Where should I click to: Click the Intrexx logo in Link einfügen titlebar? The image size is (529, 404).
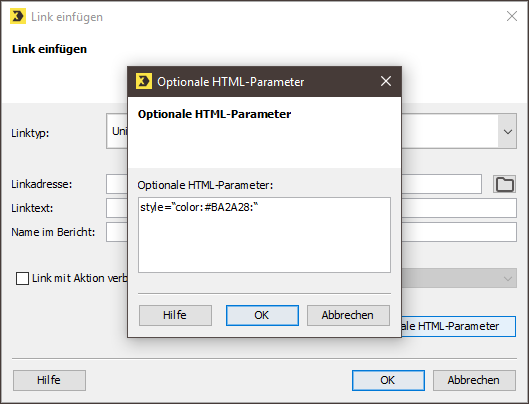(x=18, y=16)
